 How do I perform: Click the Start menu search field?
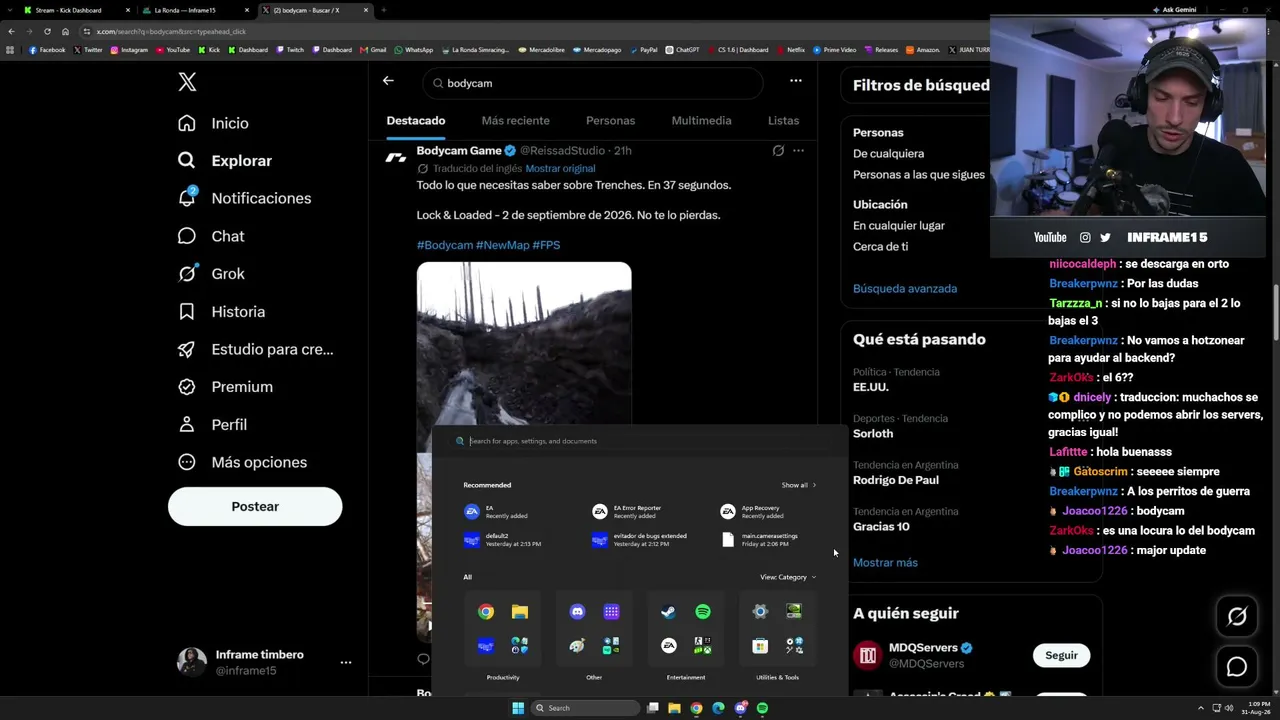point(640,441)
